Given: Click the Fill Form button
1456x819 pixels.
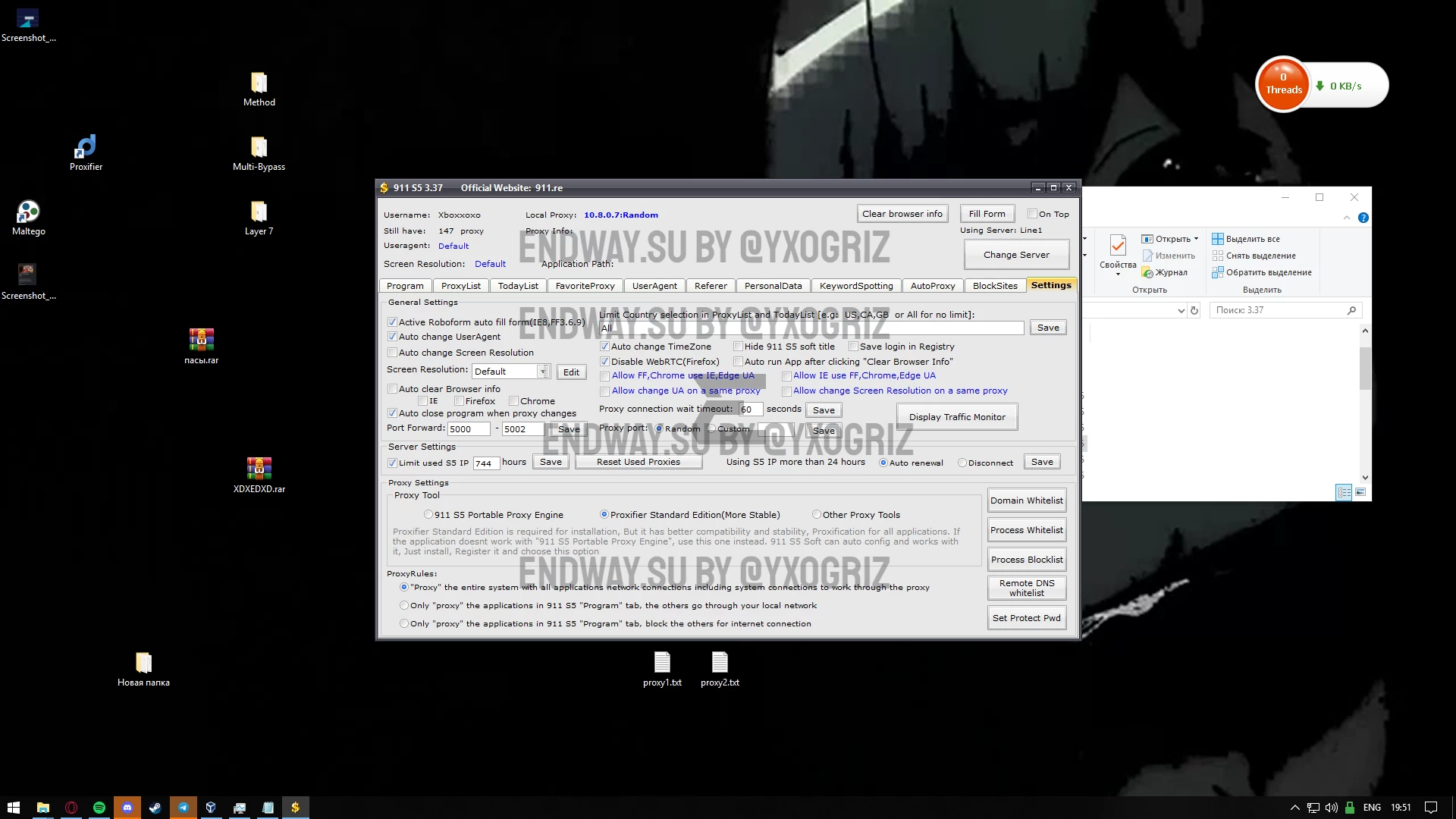Looking at the screenshot, I should click(x=987, y=214).
